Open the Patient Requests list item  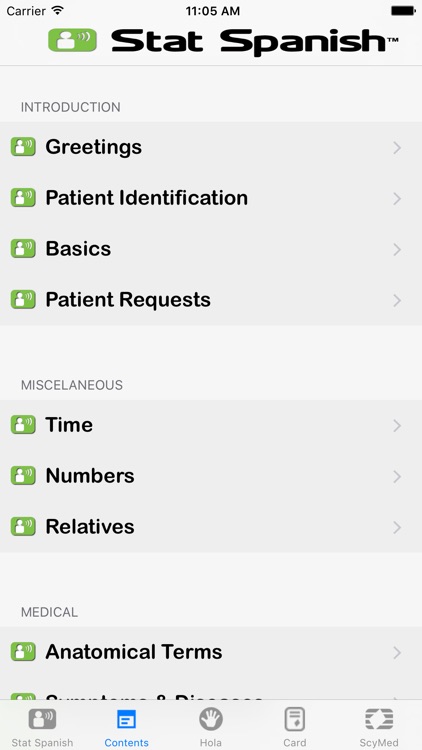click(211, 300)
